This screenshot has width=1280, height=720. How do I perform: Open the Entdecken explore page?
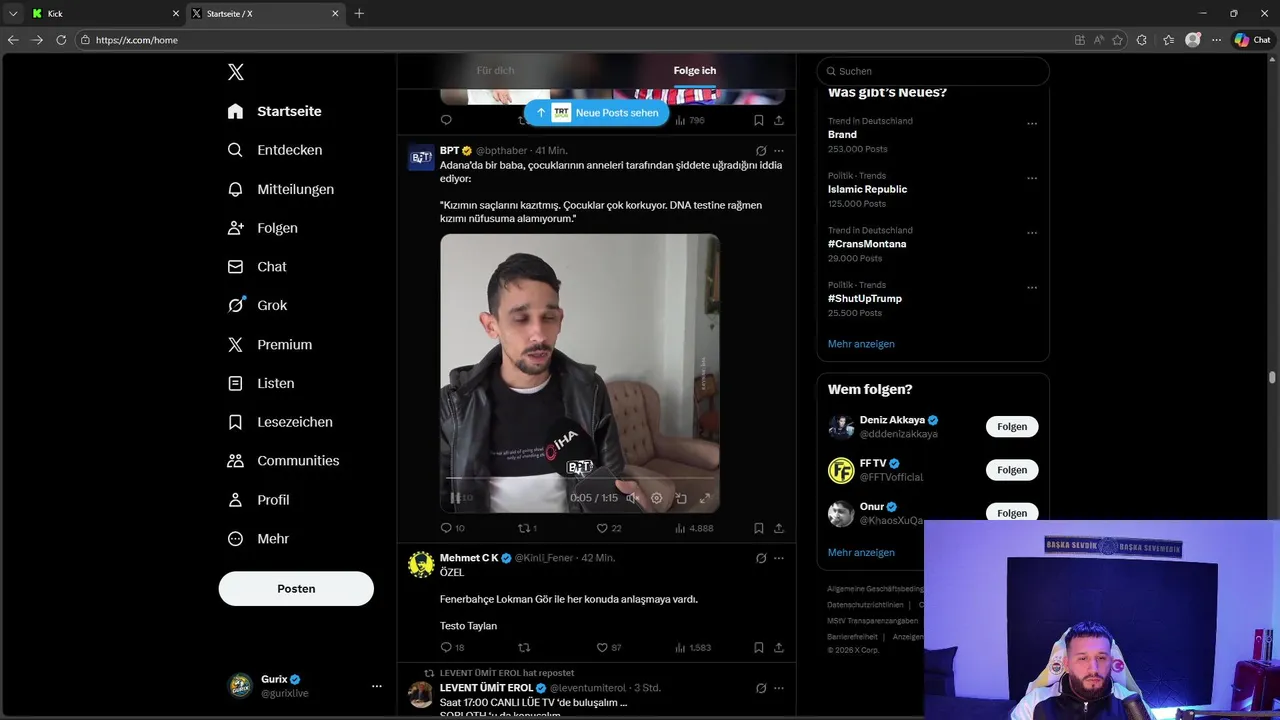(275, 150)
